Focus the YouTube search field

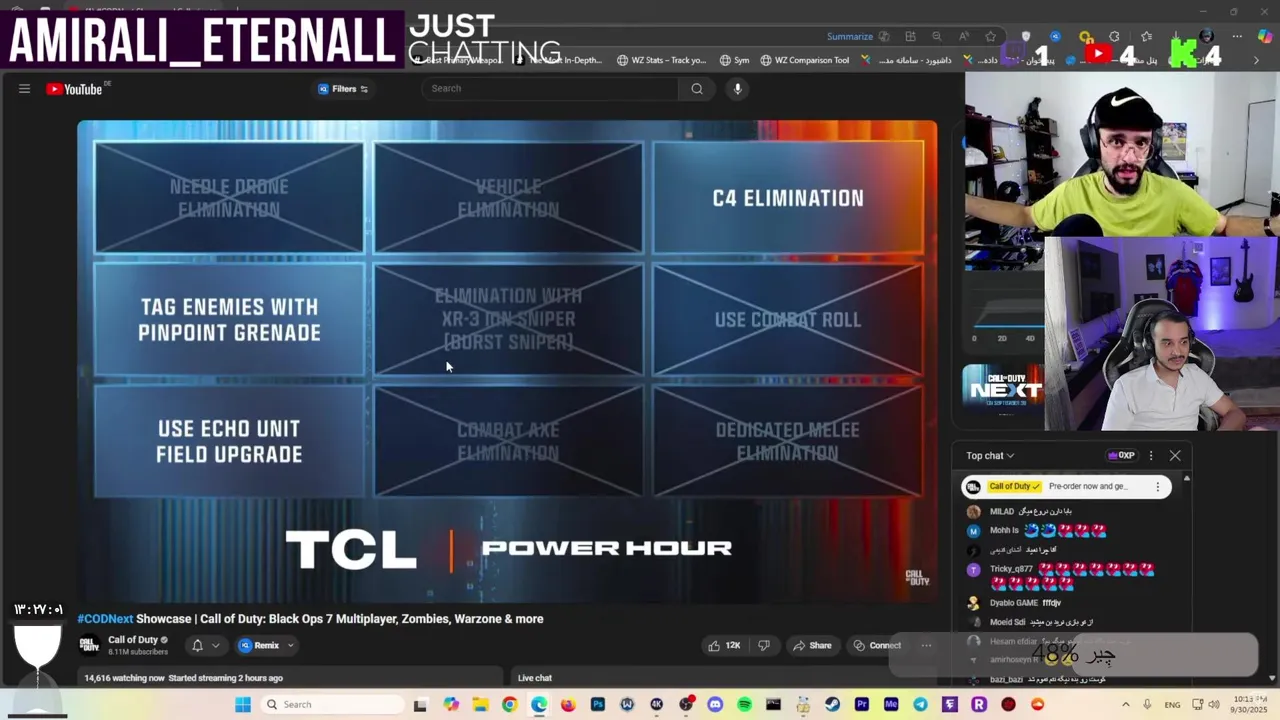pos(550,88)
